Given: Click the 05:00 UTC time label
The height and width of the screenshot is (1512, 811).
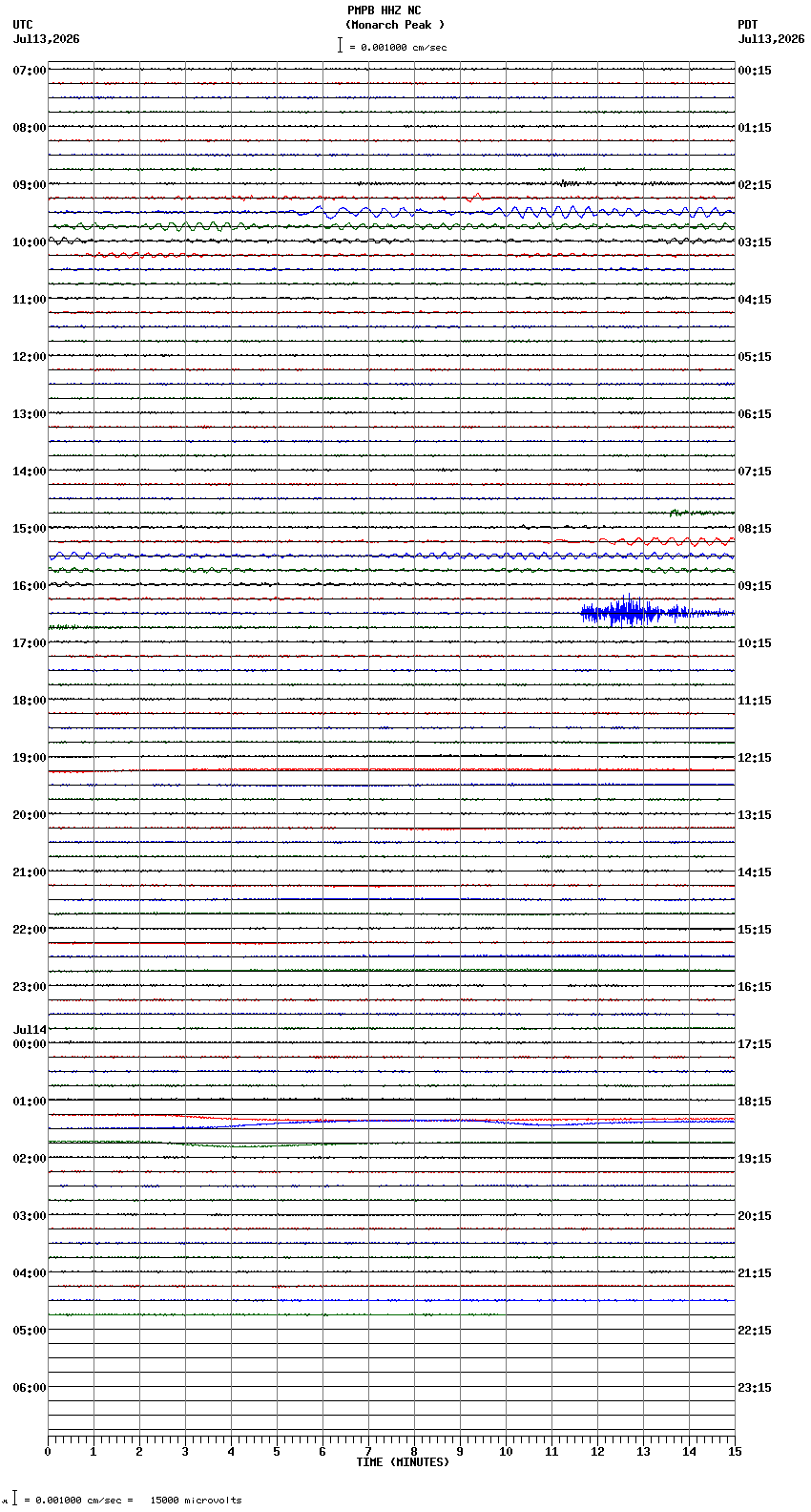Looking at the screenshot, I should click(x=30, y=1331).
